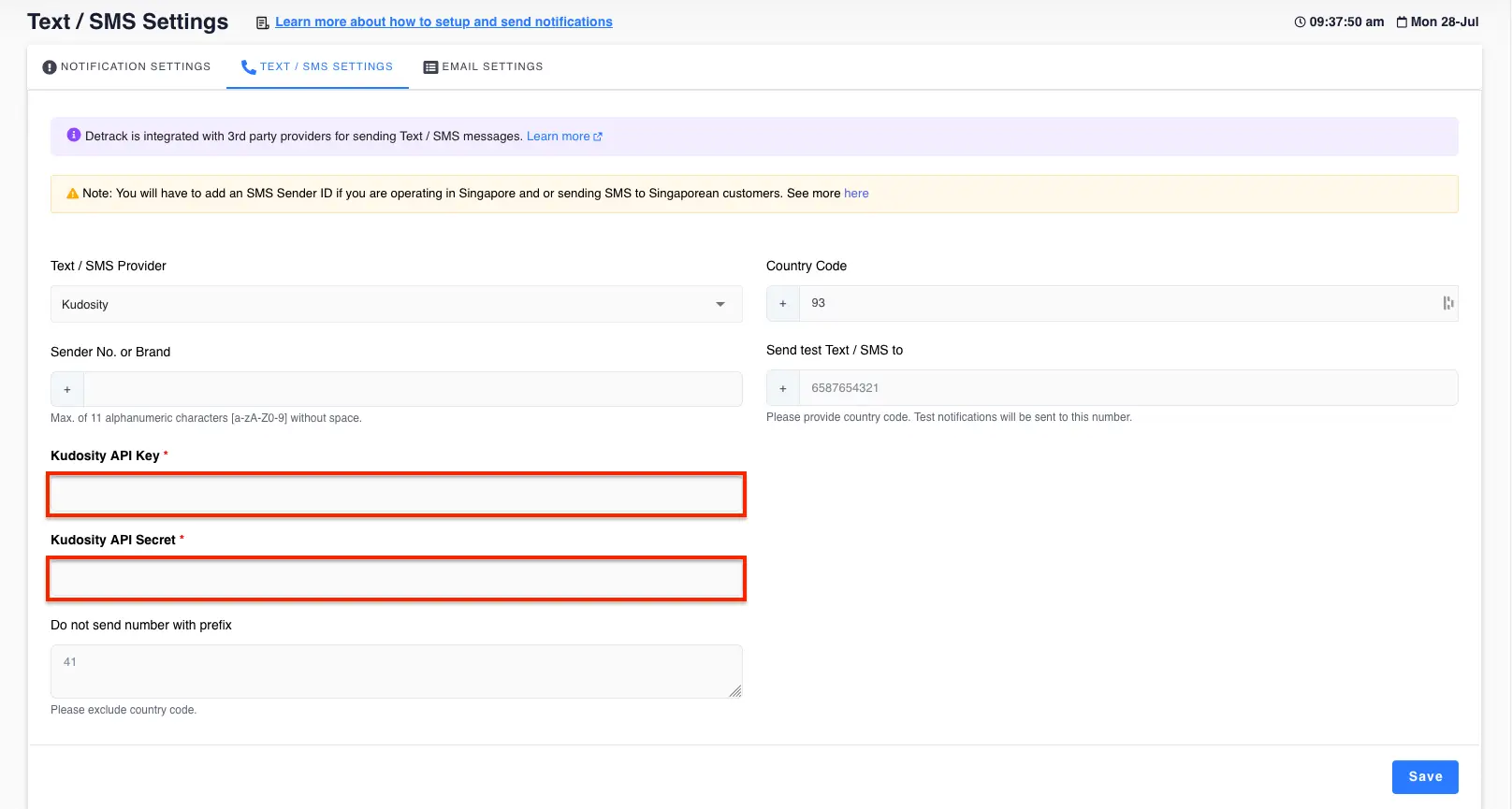Click the Kudosity API Secret input
The height and width of the screenshot is (809, 1512).
click(x=396, y=579)
